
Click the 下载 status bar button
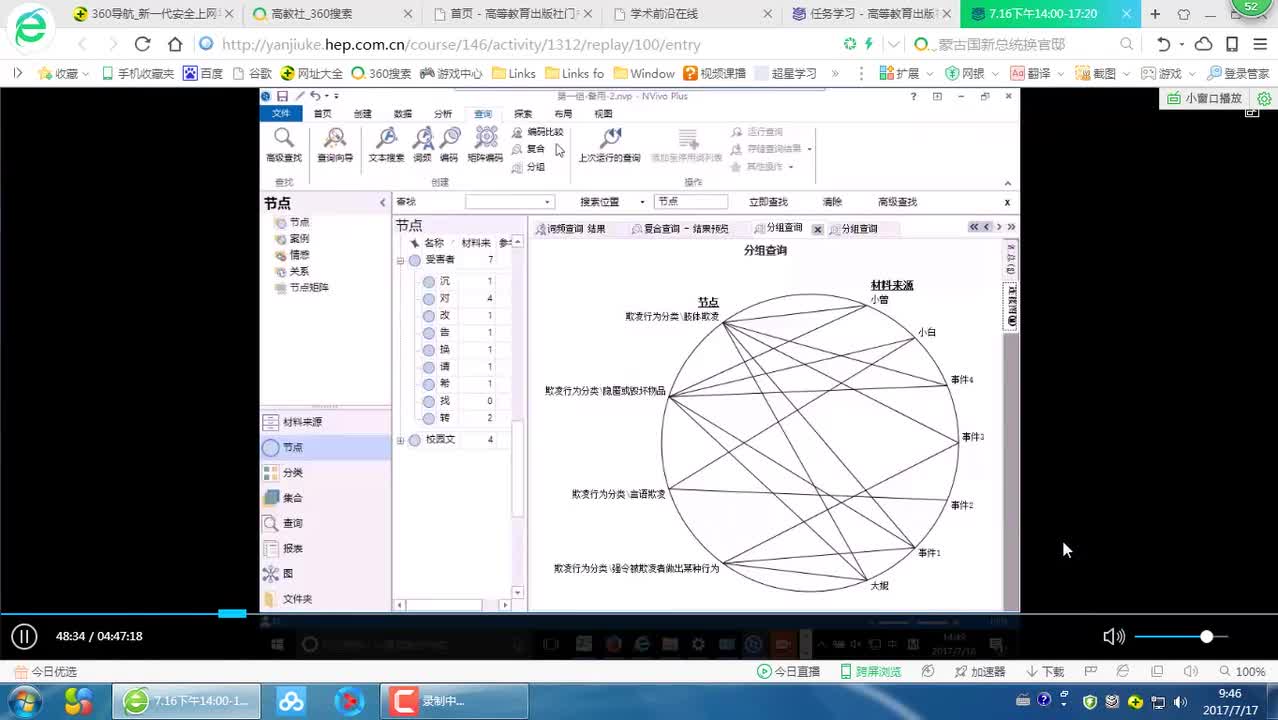tap(1044, 672)
